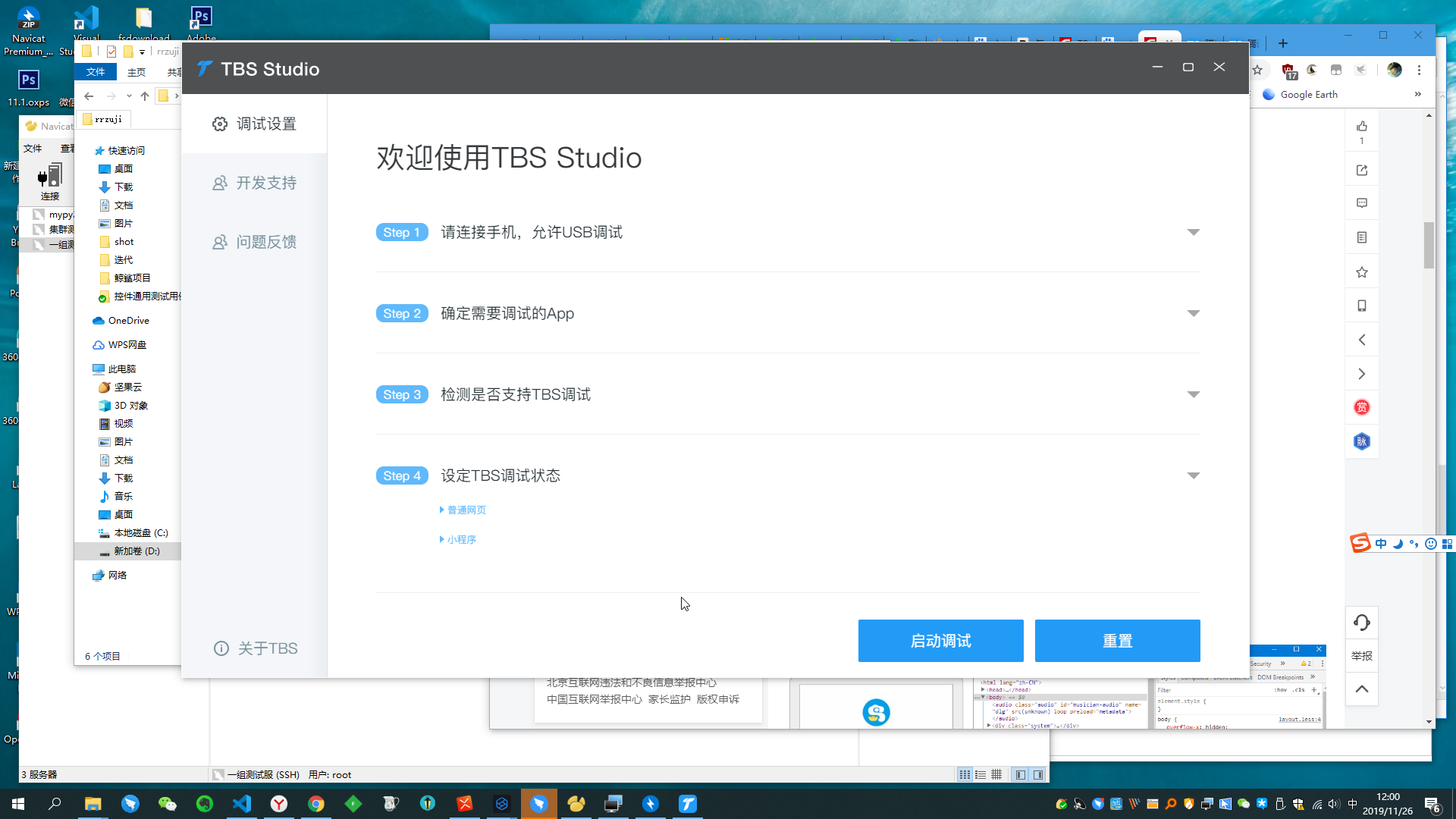Viewport: 1456px width, 819px height.
Task: Open 关于TBS in the sidebar
Action: 256,648
